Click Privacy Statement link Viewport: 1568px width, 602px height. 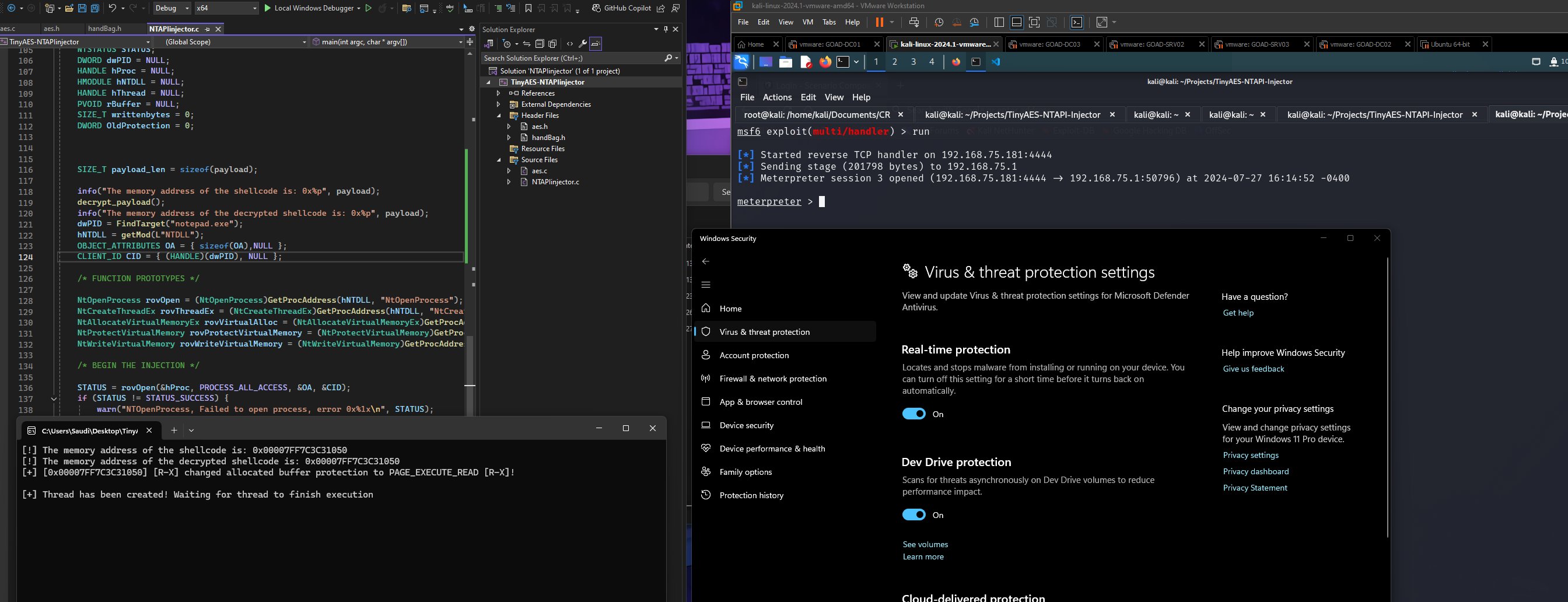tap(1255, 488)
